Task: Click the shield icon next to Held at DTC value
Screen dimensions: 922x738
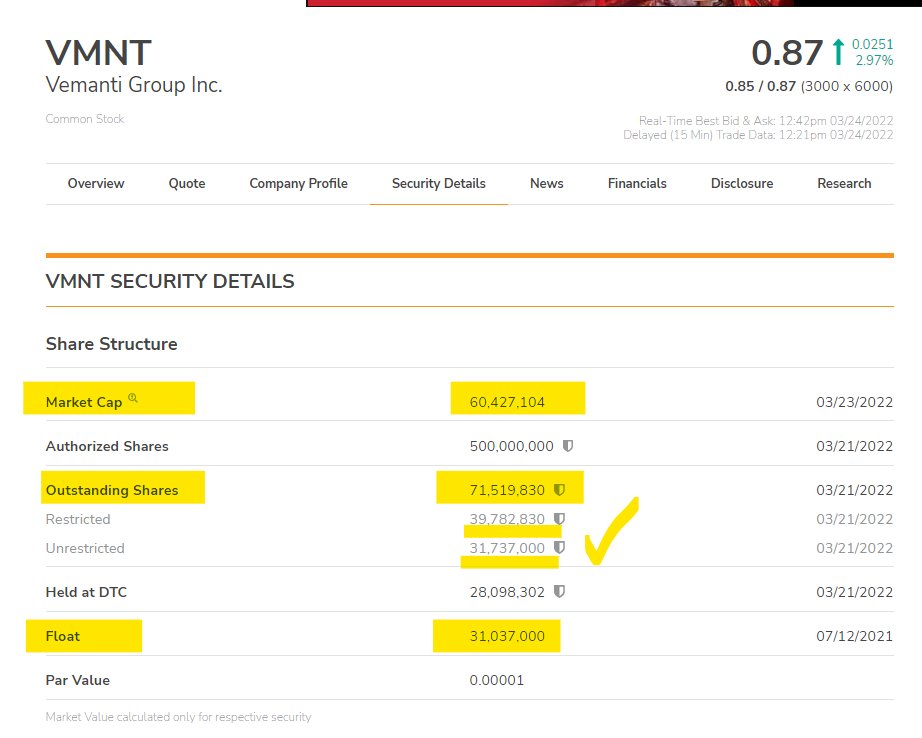Action: coord(559,592)
